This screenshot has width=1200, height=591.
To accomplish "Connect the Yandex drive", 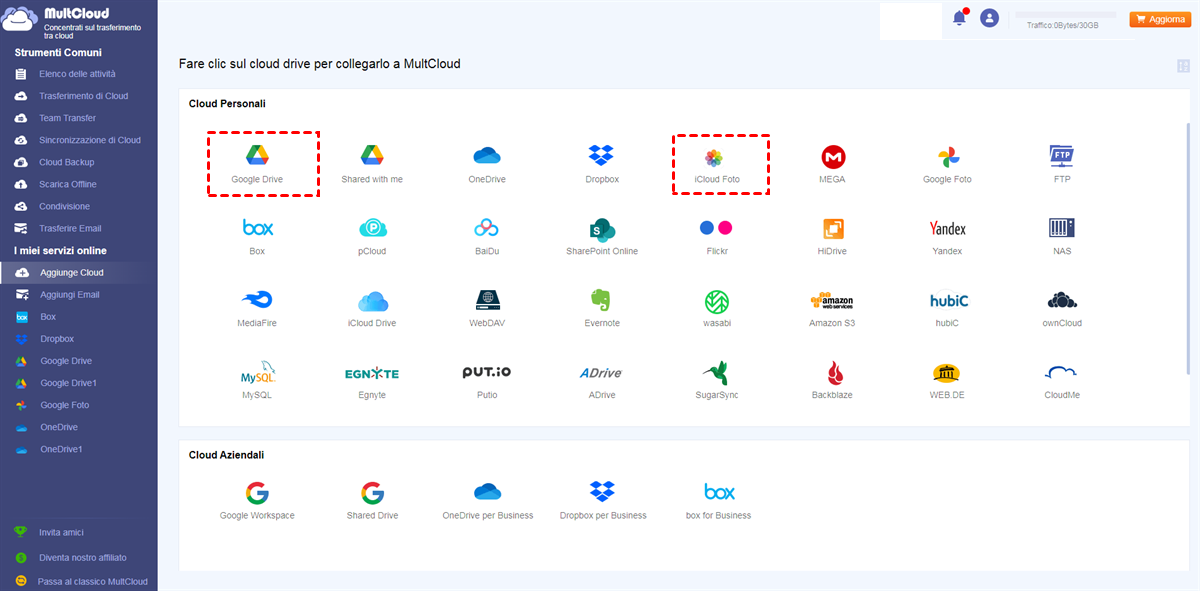I will 947,237.
